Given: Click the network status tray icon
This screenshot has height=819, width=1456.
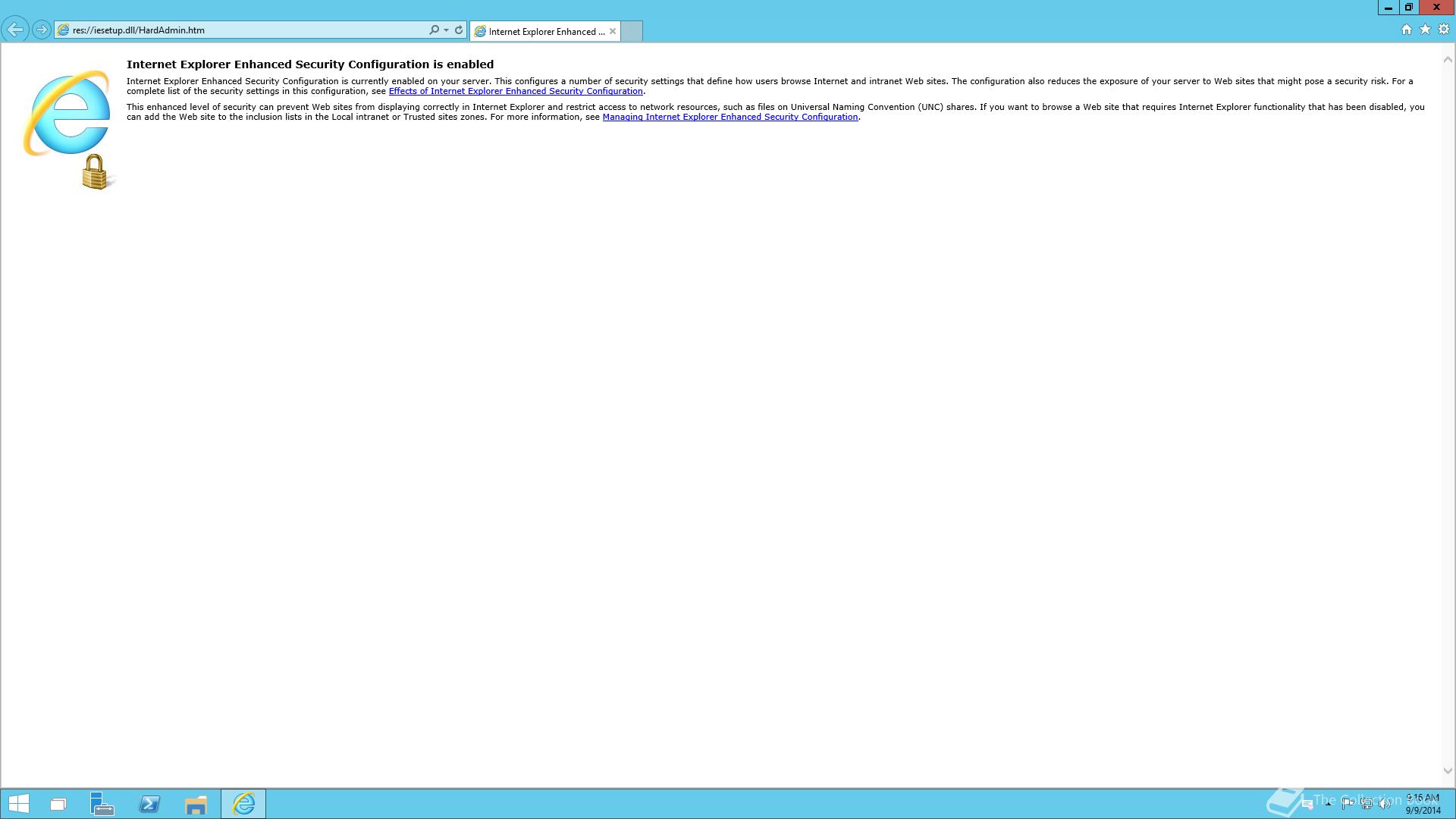Looking at the screenshot, I should coord(1367,804).
